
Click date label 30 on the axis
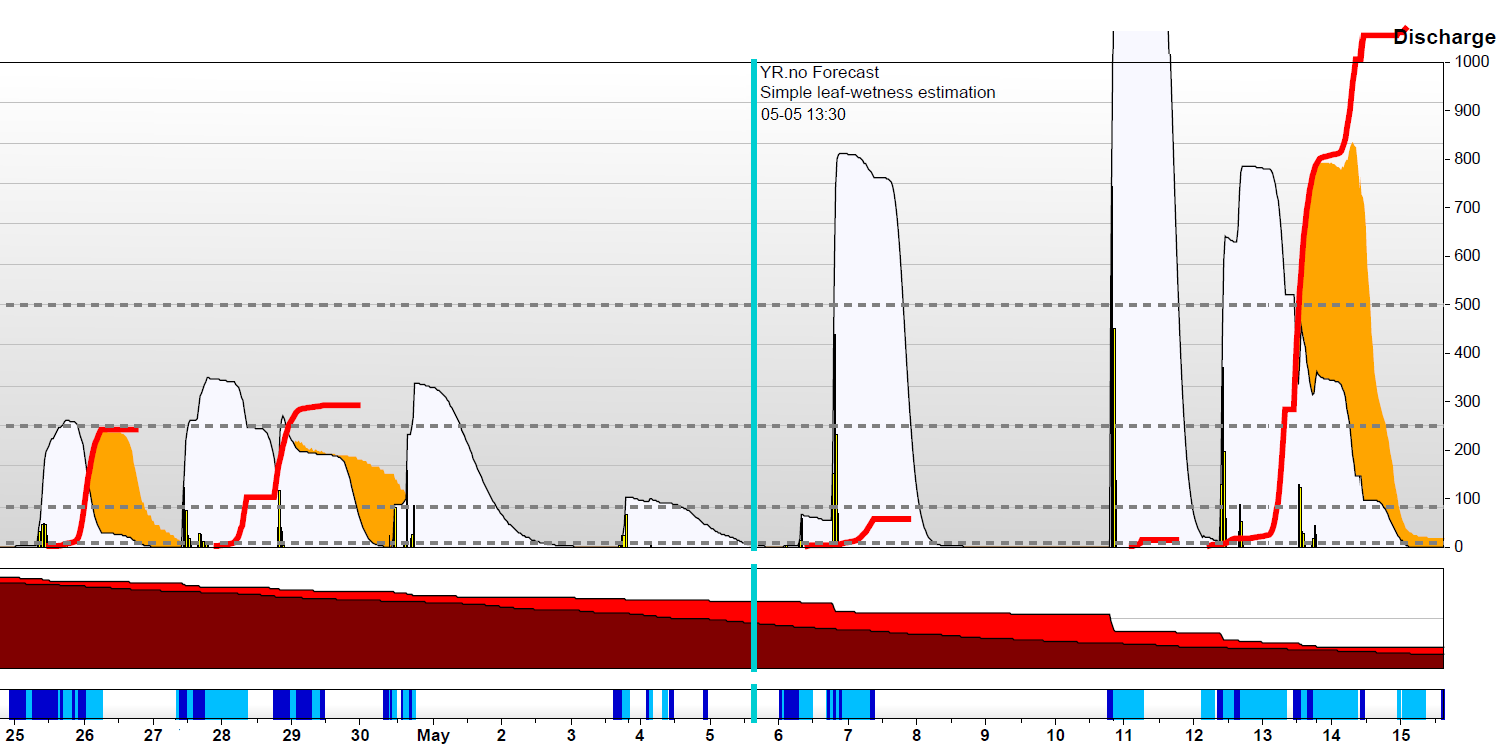(361, 736)
